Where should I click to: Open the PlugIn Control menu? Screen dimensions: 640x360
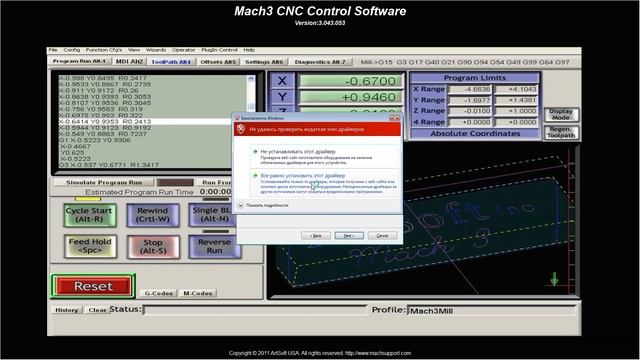pos(219,50)
